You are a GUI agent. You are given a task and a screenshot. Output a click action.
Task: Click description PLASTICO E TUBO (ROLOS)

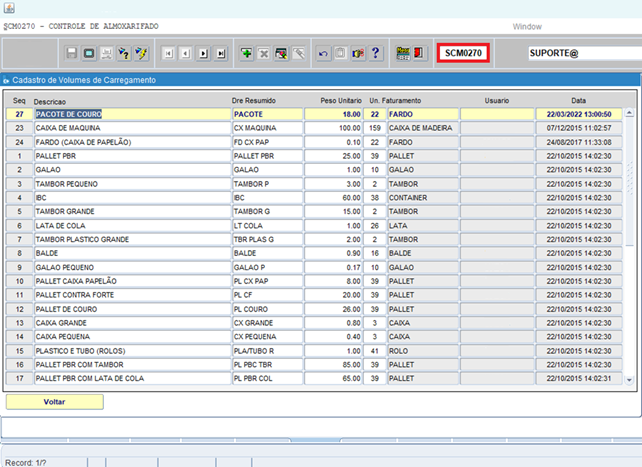[x=133, y=351]
